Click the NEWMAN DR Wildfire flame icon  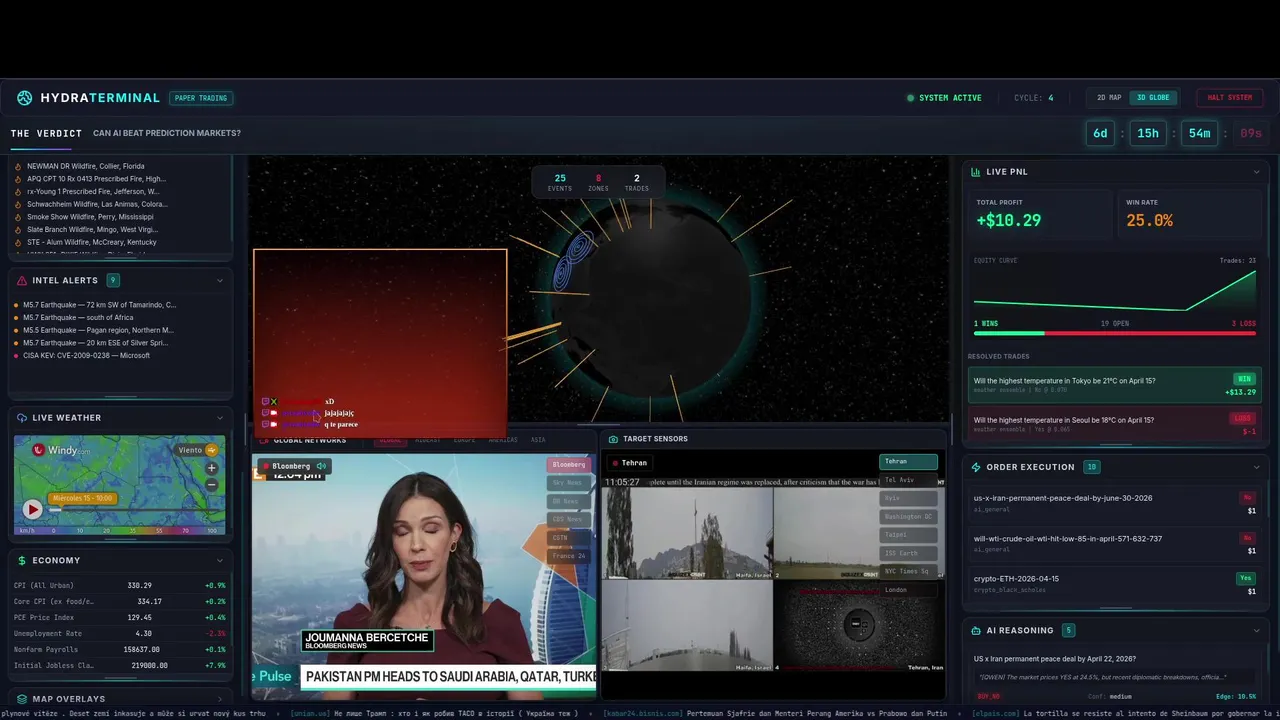18,166
